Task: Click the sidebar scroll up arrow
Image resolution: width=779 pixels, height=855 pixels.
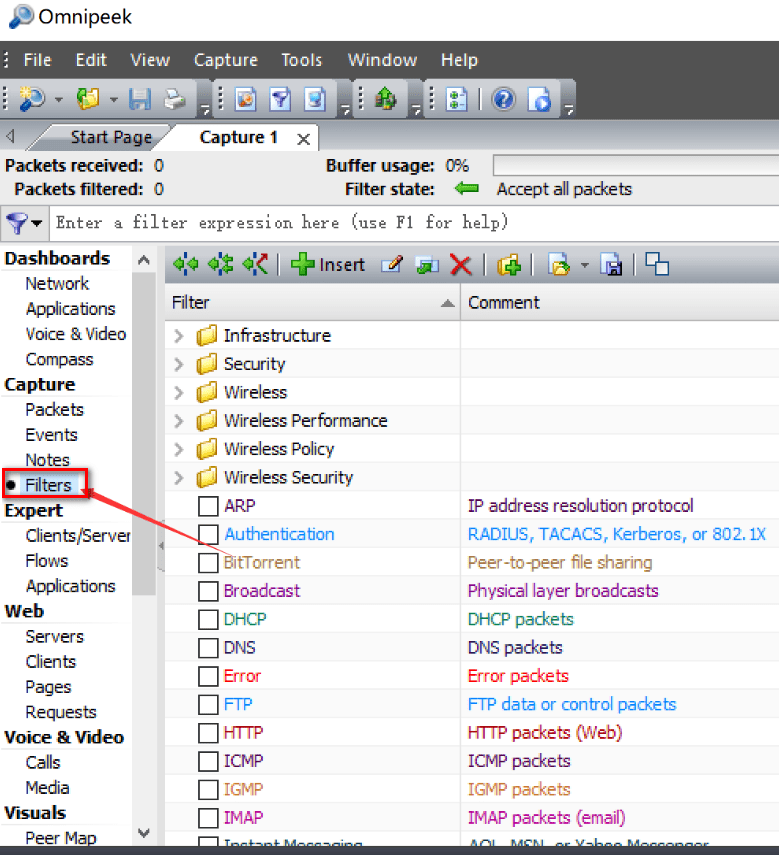Action: [x=144, y=260]
